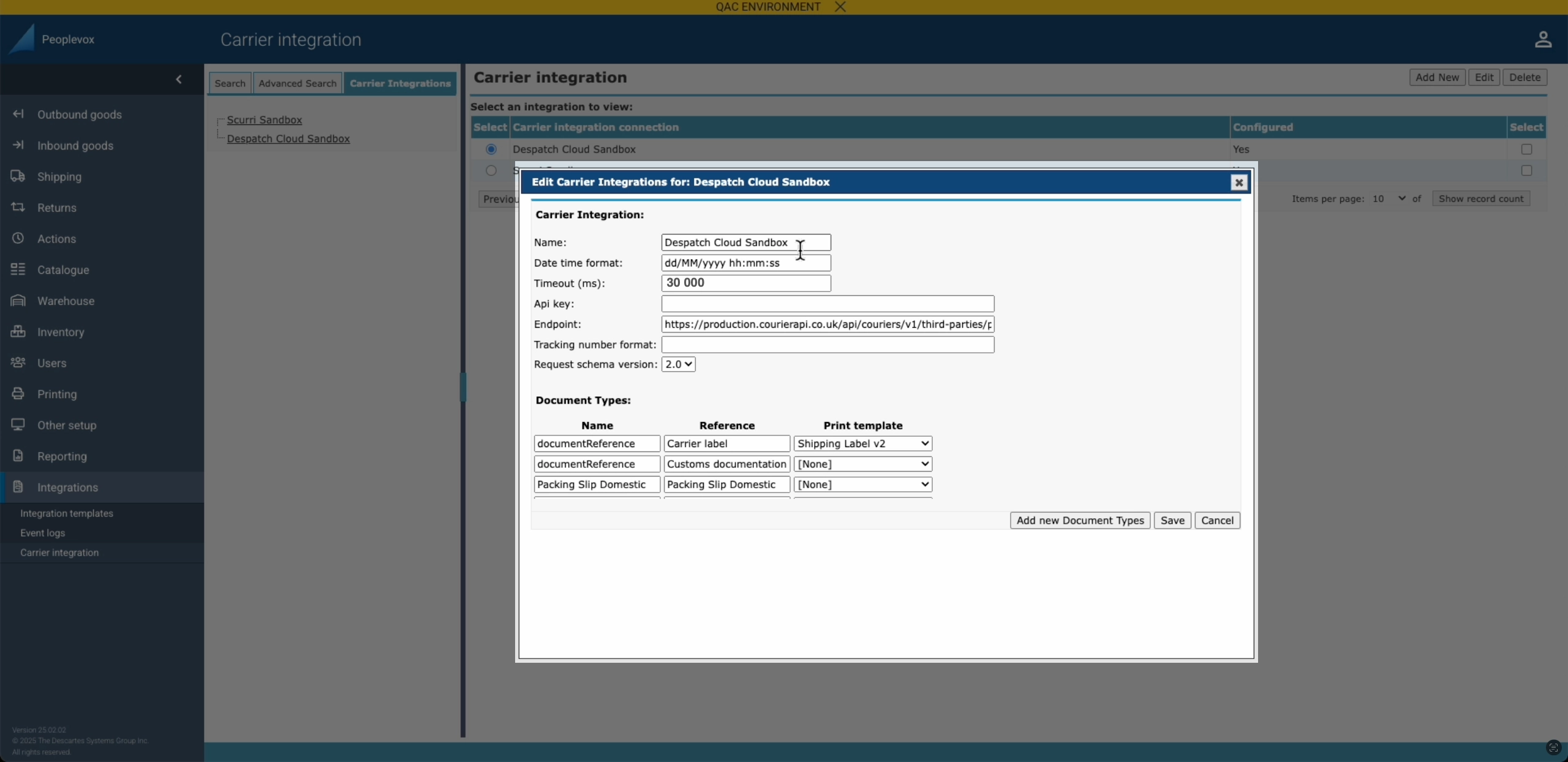Click the Reporting document icon
This screenshot has height=762, width=1568.
pyautogui.click(x=18, y=456)
